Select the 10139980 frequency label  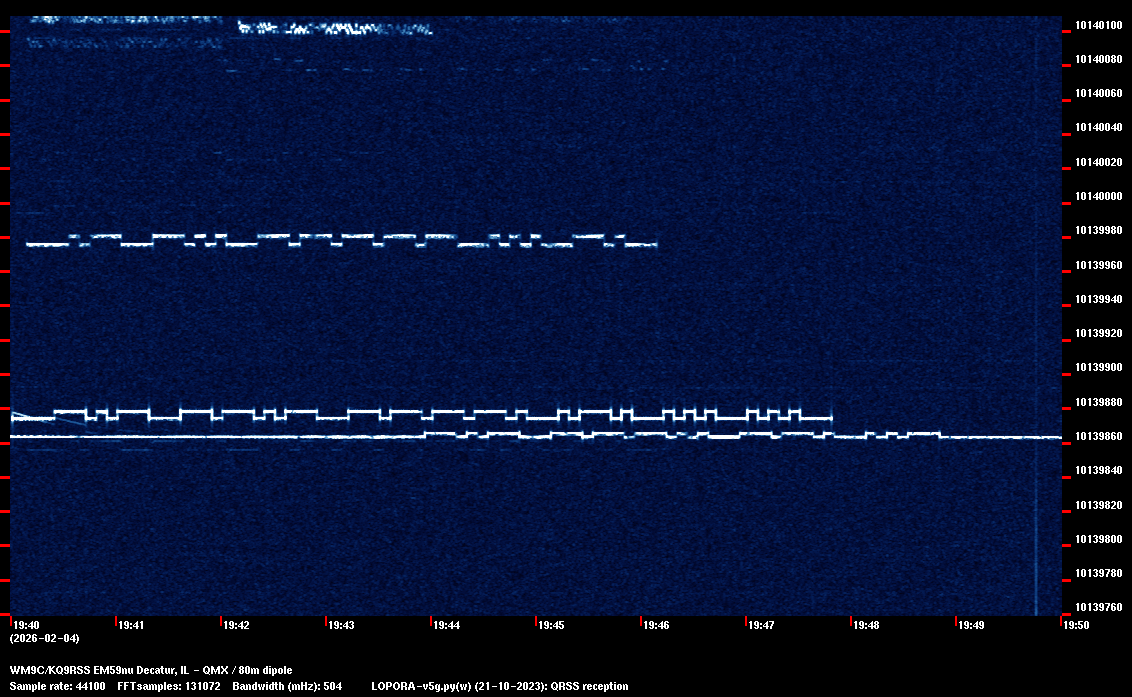[x=1098, y=231]
